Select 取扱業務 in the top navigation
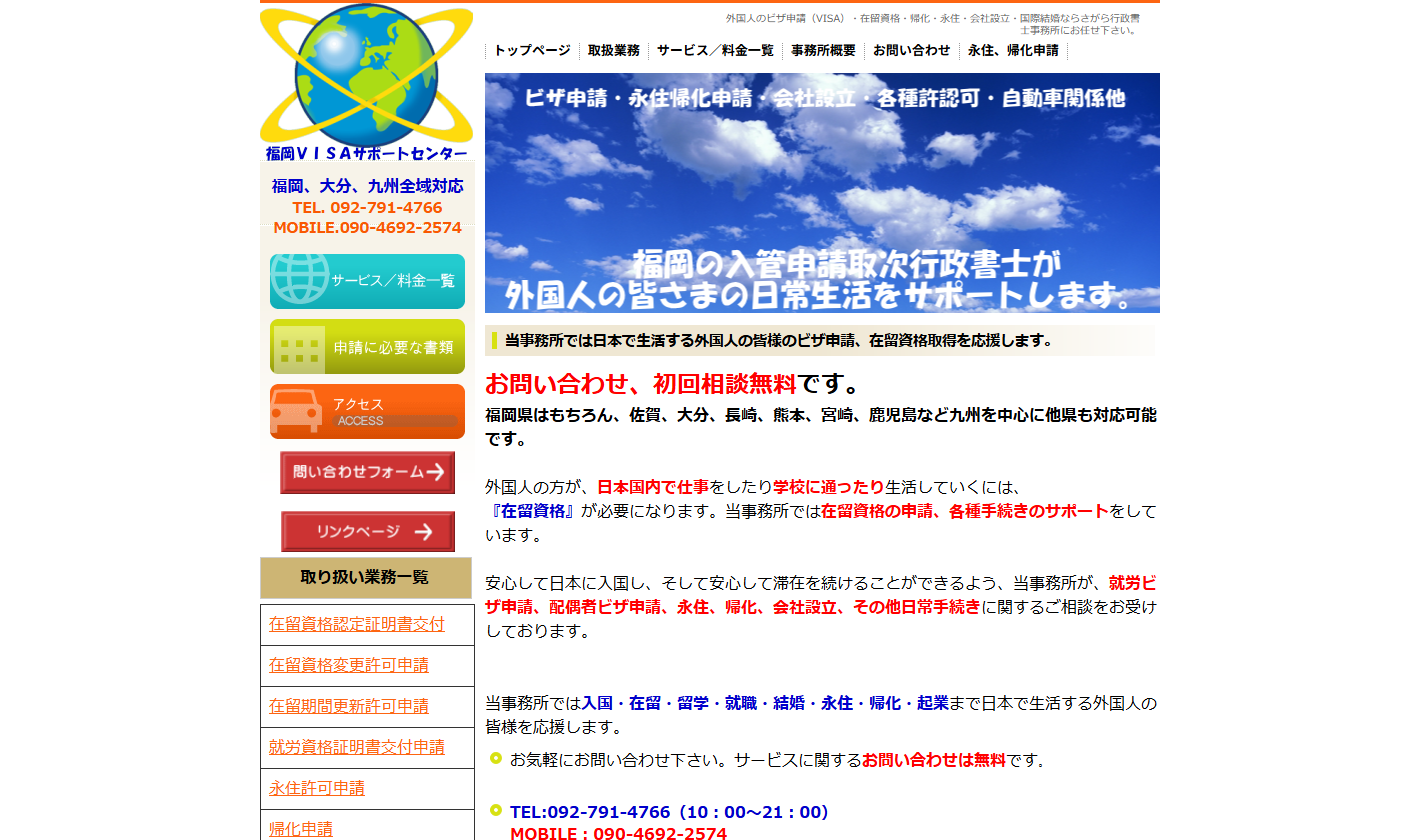1420x840 pixels. point(613,50)
